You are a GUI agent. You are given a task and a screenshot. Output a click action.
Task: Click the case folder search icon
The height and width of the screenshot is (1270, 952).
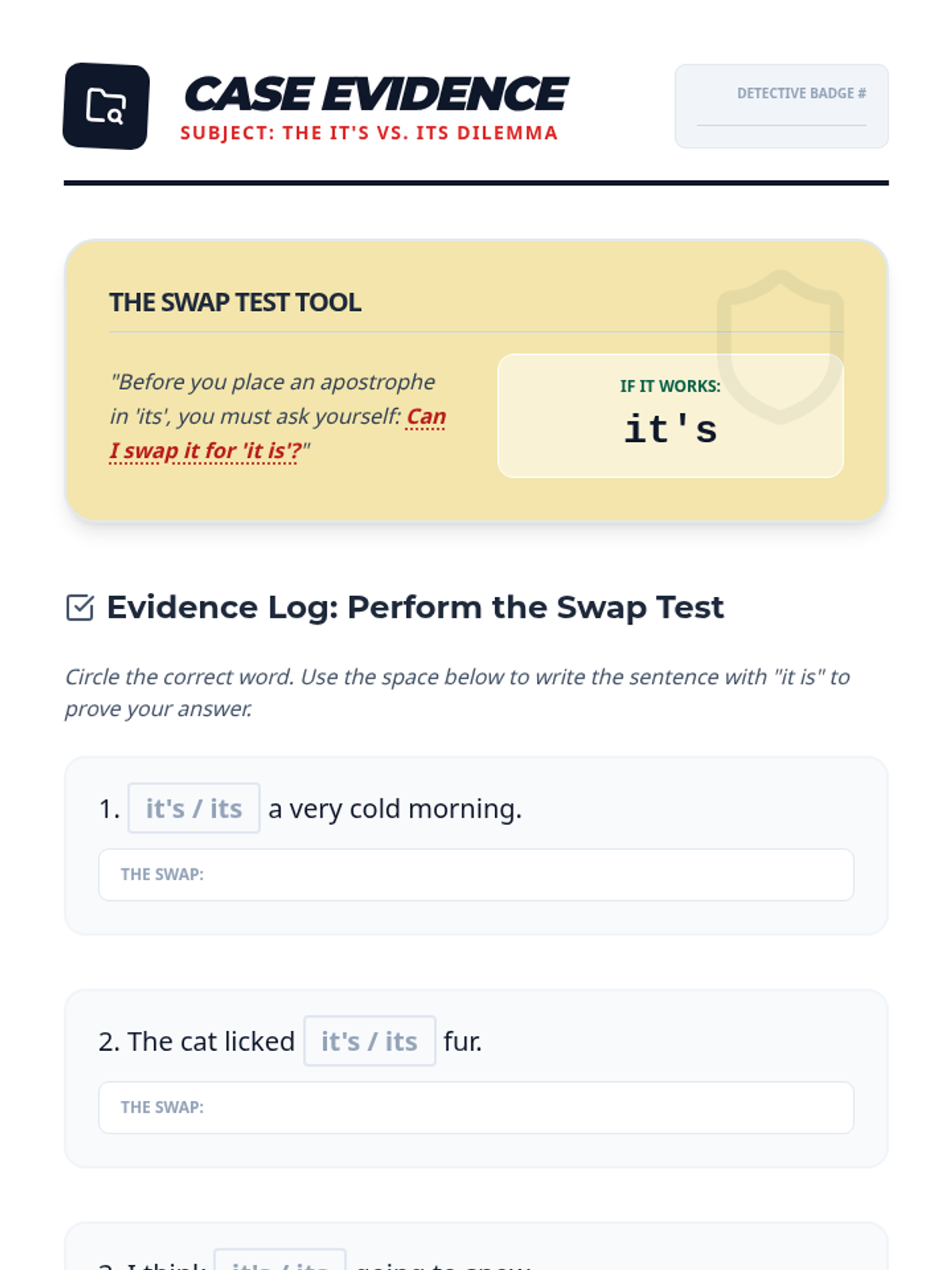pos(106,106)
